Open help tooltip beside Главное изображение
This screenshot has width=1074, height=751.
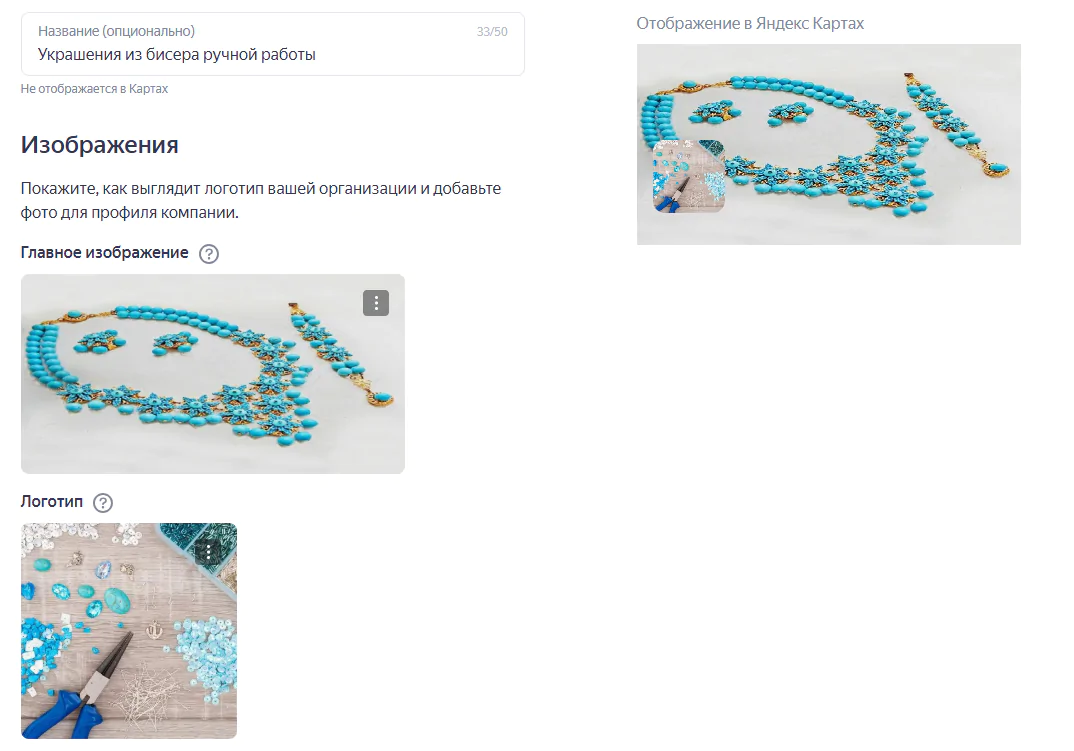209,254
